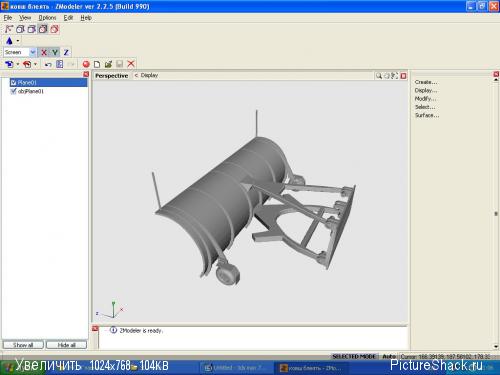
Task: Open the File menu
Action: 8,18
